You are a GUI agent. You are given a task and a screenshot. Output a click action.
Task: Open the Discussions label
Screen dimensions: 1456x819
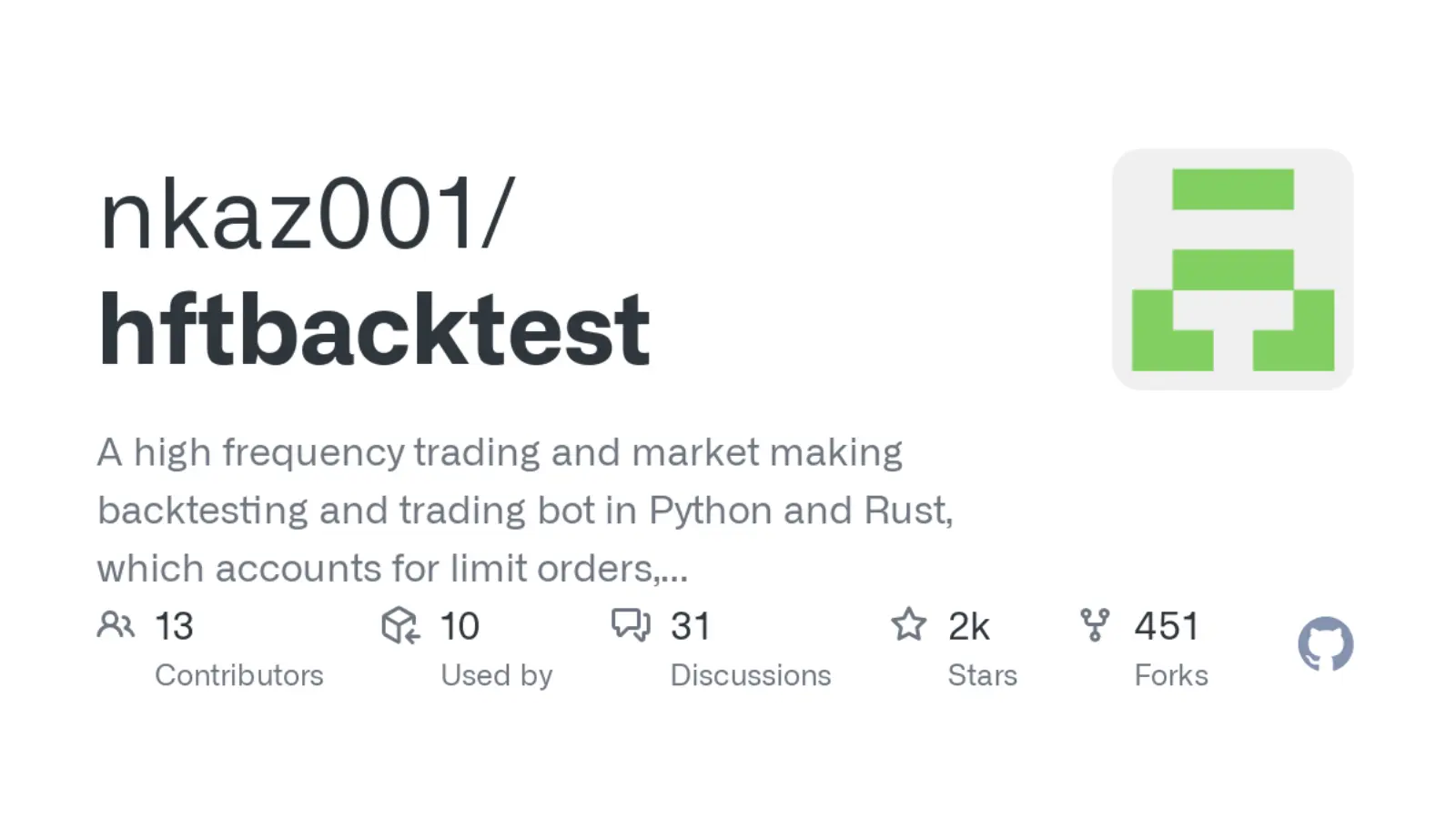point(750,675)
